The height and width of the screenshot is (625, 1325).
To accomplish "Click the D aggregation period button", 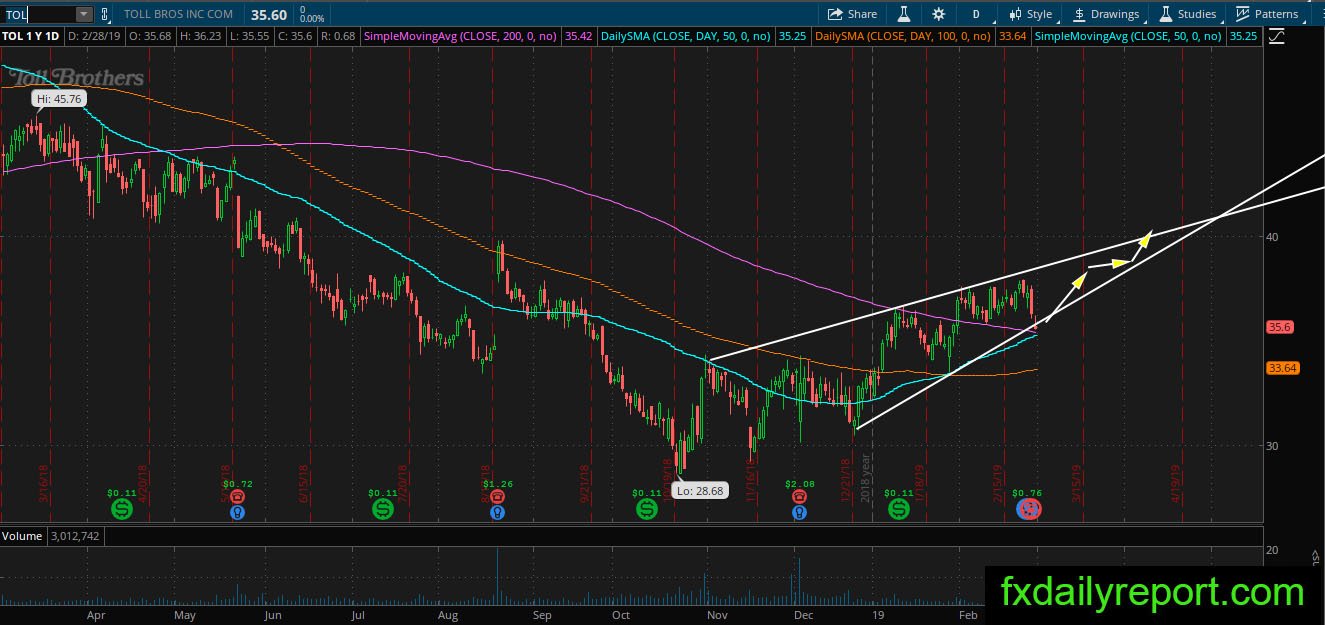I will tap(976, 14).
